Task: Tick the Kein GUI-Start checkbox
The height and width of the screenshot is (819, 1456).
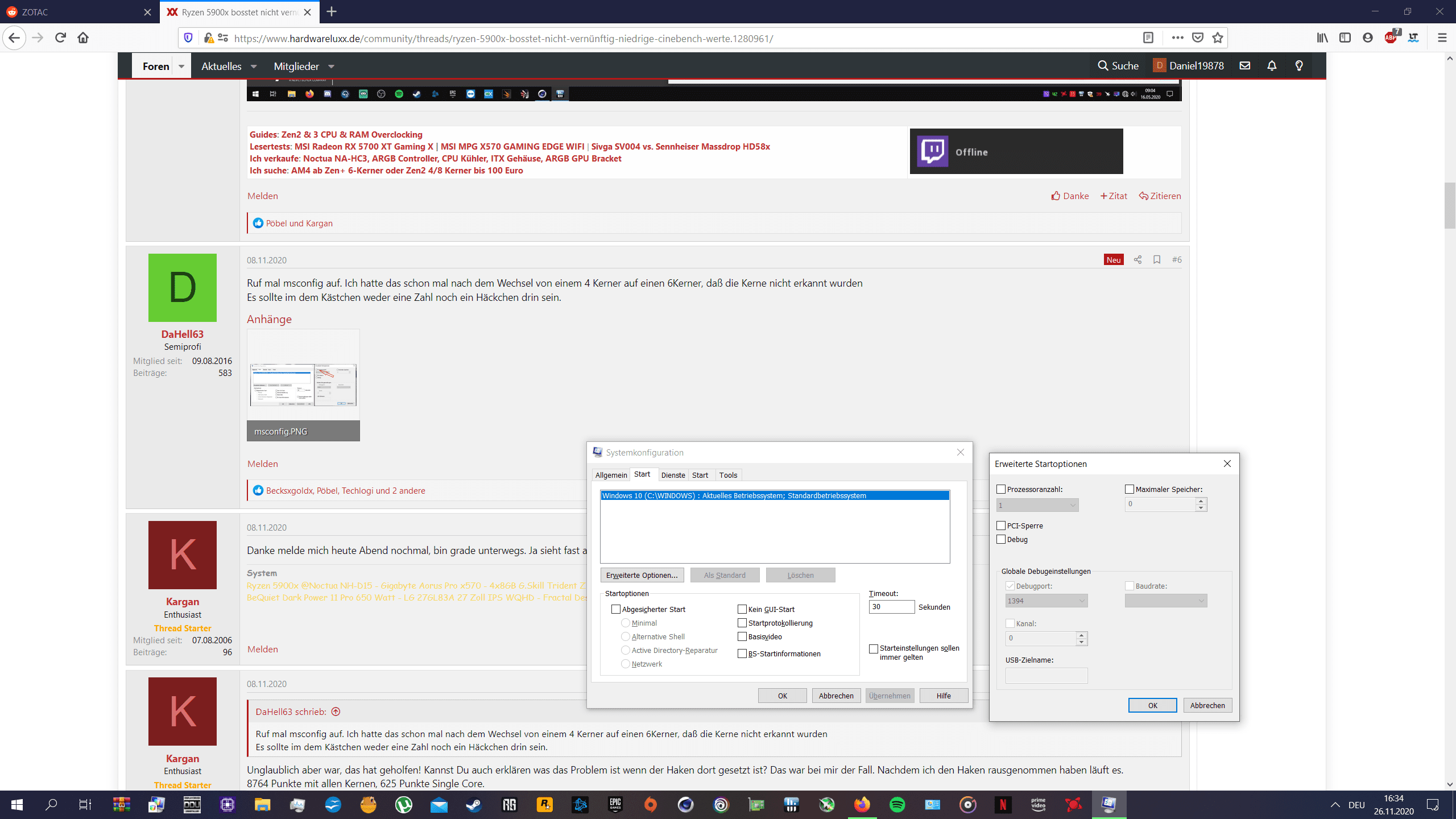Action: 742,609
